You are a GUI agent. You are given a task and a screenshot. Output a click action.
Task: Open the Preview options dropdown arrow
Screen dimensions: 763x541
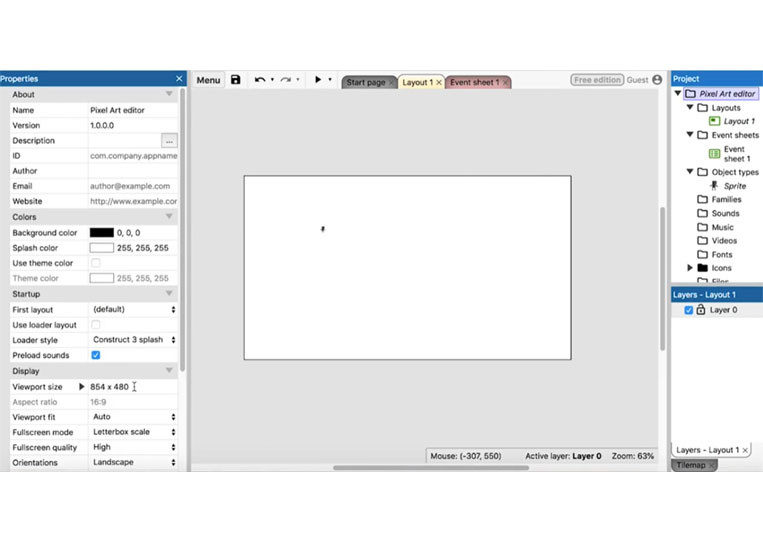pyautogui.click(x=330, y=79)
